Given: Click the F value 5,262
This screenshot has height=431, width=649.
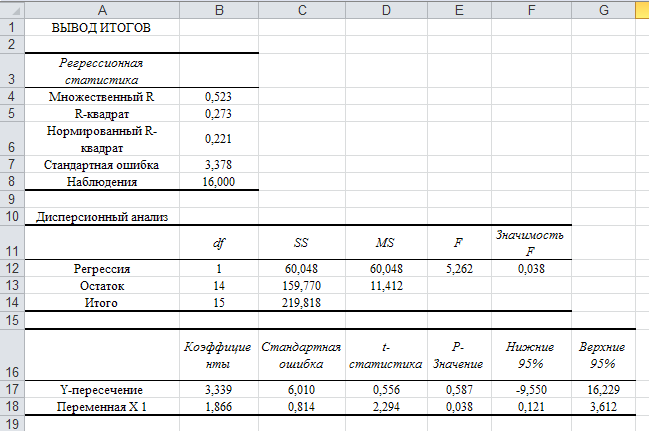Looking at the screenshot, I should click(x=459, y=269).
